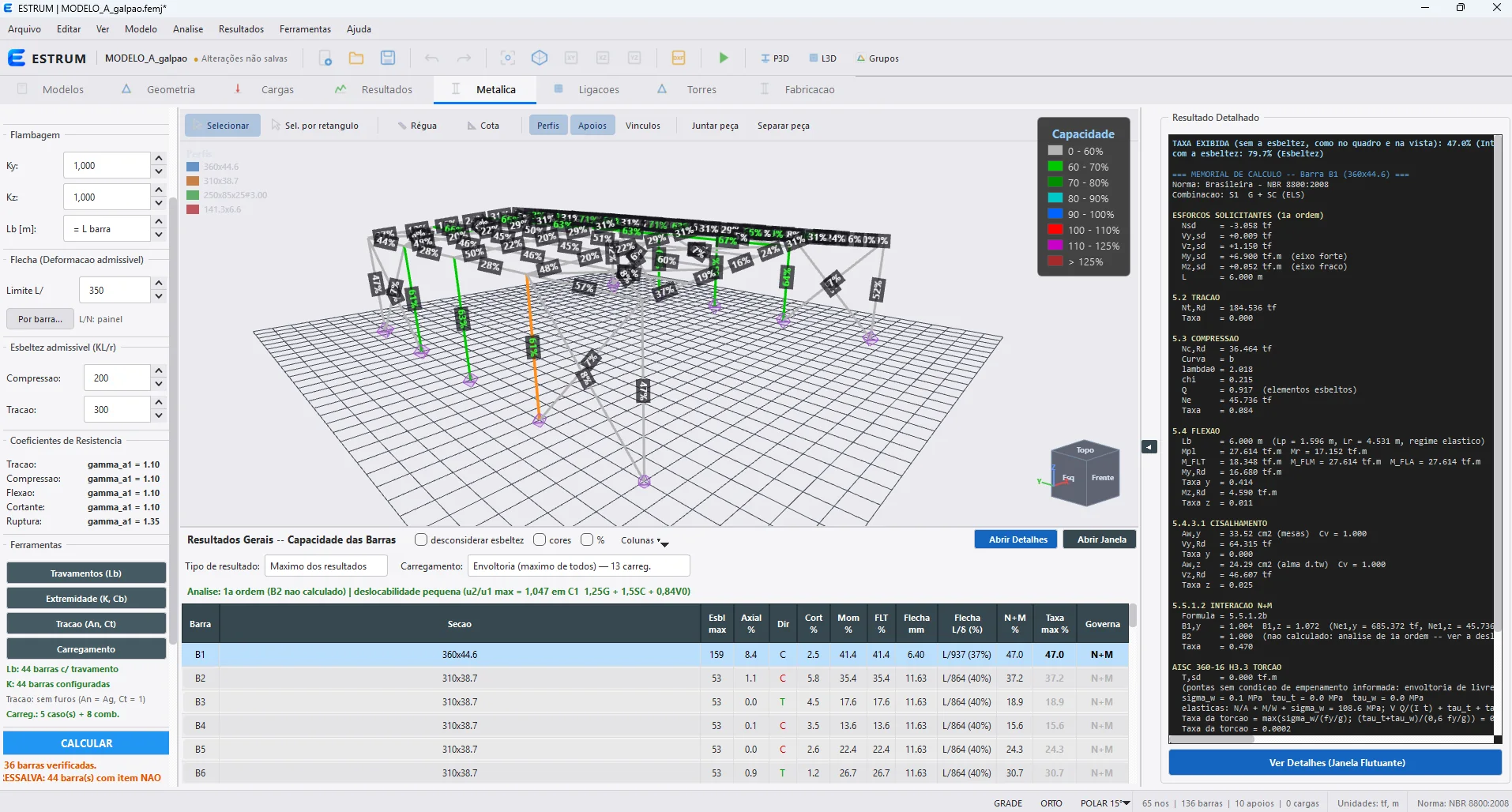
Task: Save model with the floppy disk icon
Action: [388, 58]
